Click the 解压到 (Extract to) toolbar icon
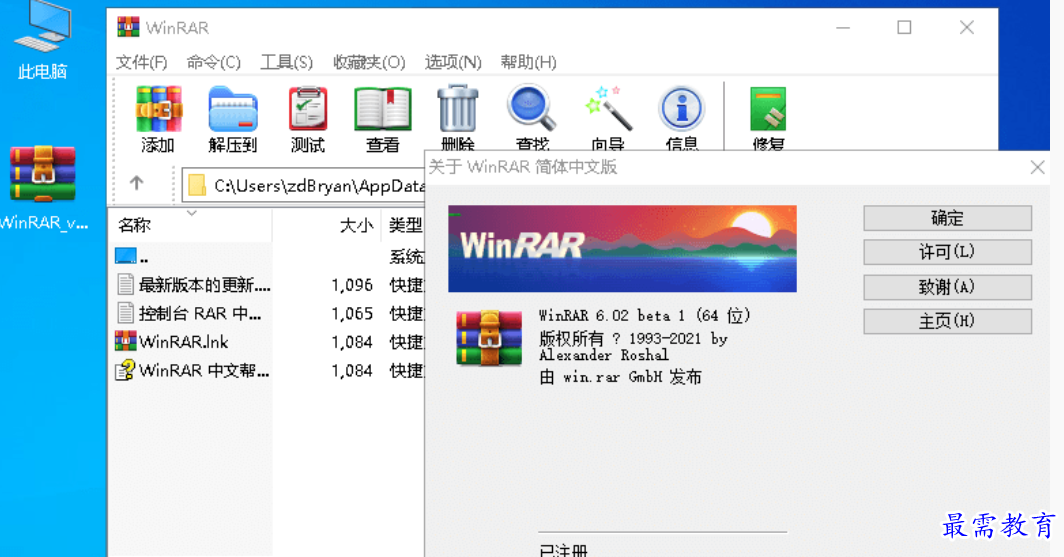The image size is (1064, 557). [x=233, y=109]
